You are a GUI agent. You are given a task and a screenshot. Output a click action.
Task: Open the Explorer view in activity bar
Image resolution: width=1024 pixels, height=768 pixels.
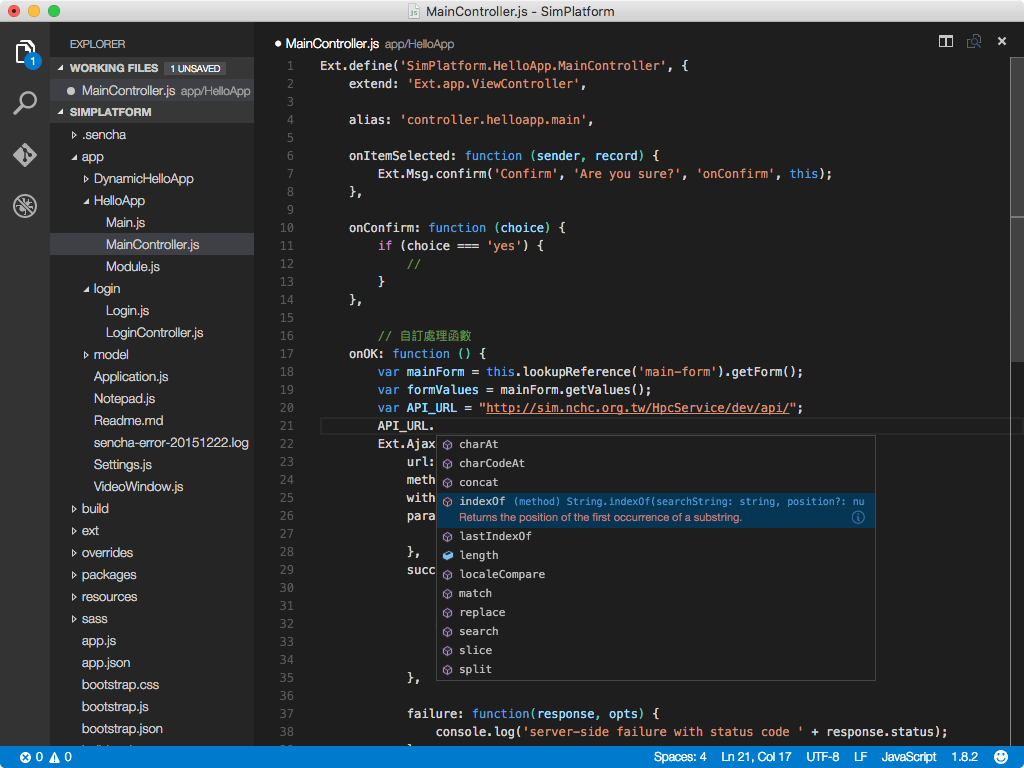pyautogui.click(x=25, y=53)
